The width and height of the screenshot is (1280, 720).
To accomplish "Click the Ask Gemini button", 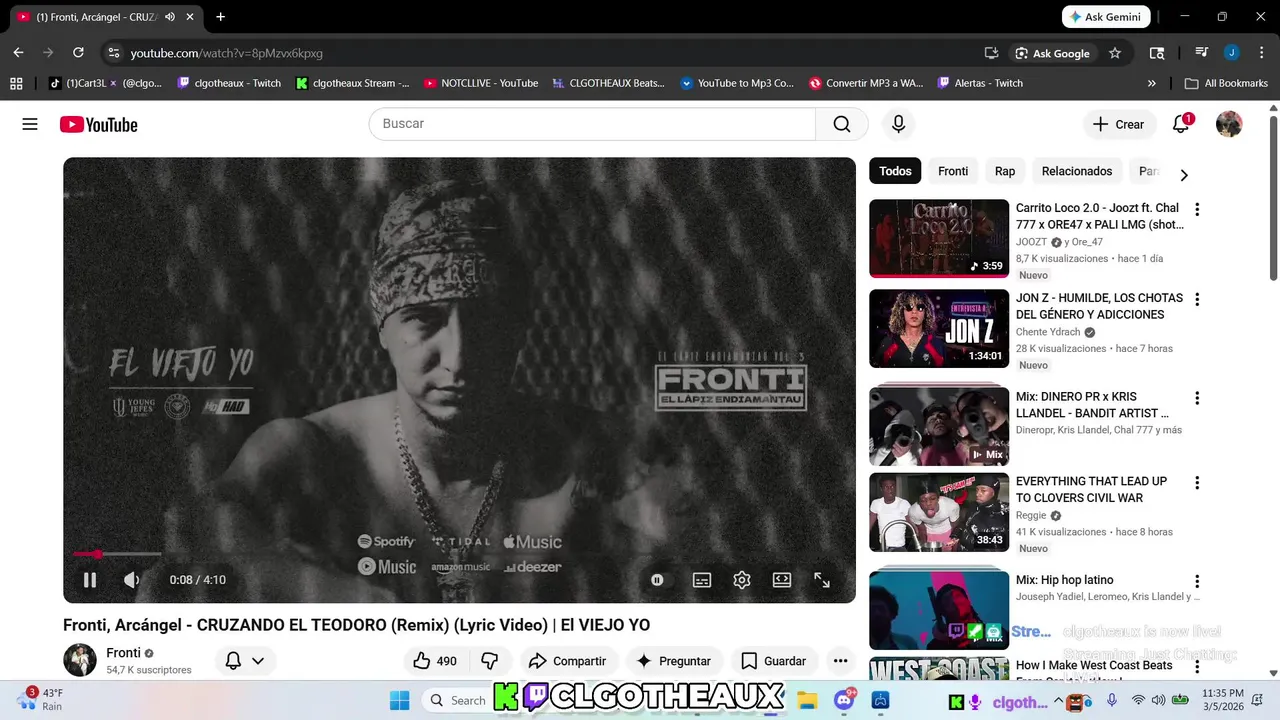I will (1106, 17).
